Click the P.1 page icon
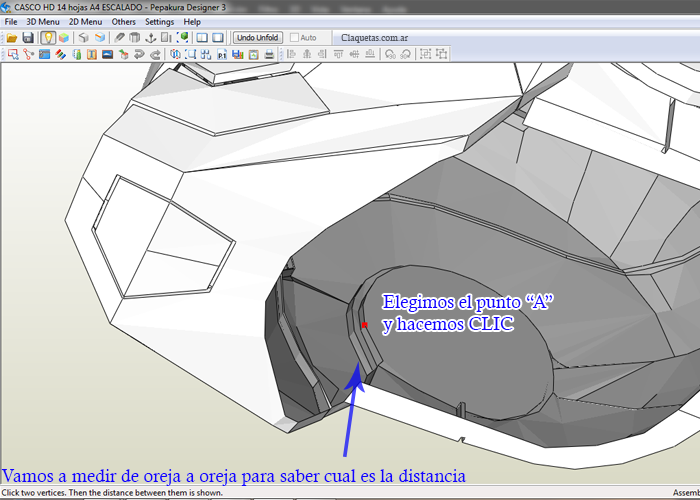700x500 pixels. click(x=222, y=54)
